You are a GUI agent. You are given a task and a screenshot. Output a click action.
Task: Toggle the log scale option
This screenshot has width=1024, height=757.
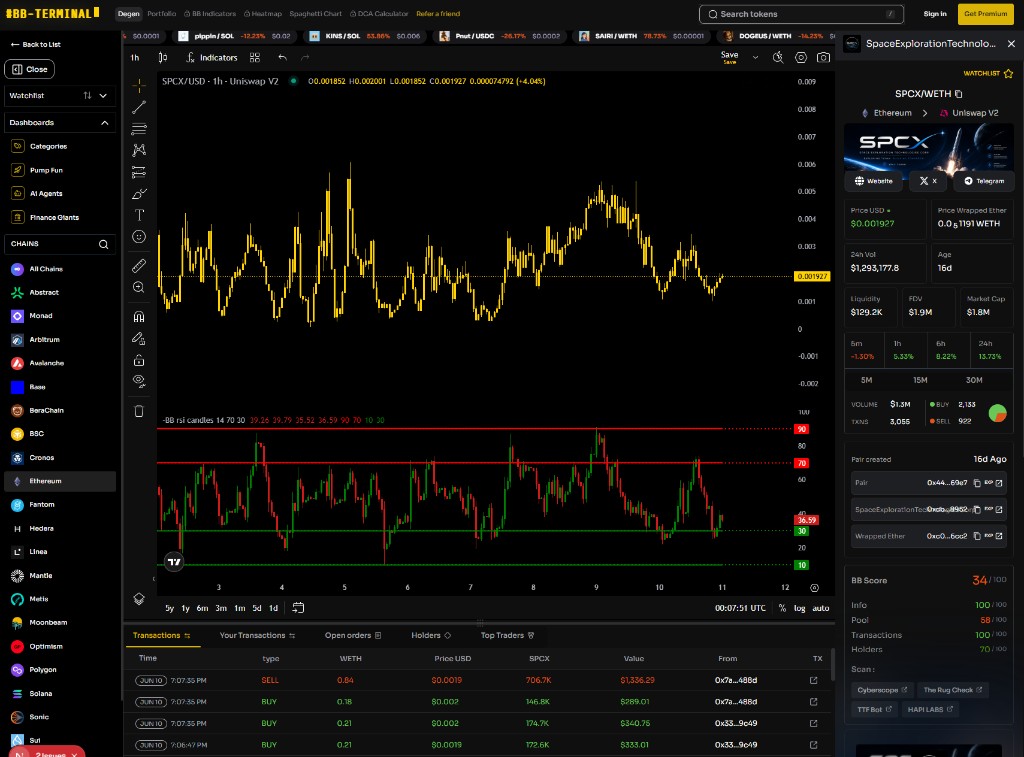[x=799, y=608]
